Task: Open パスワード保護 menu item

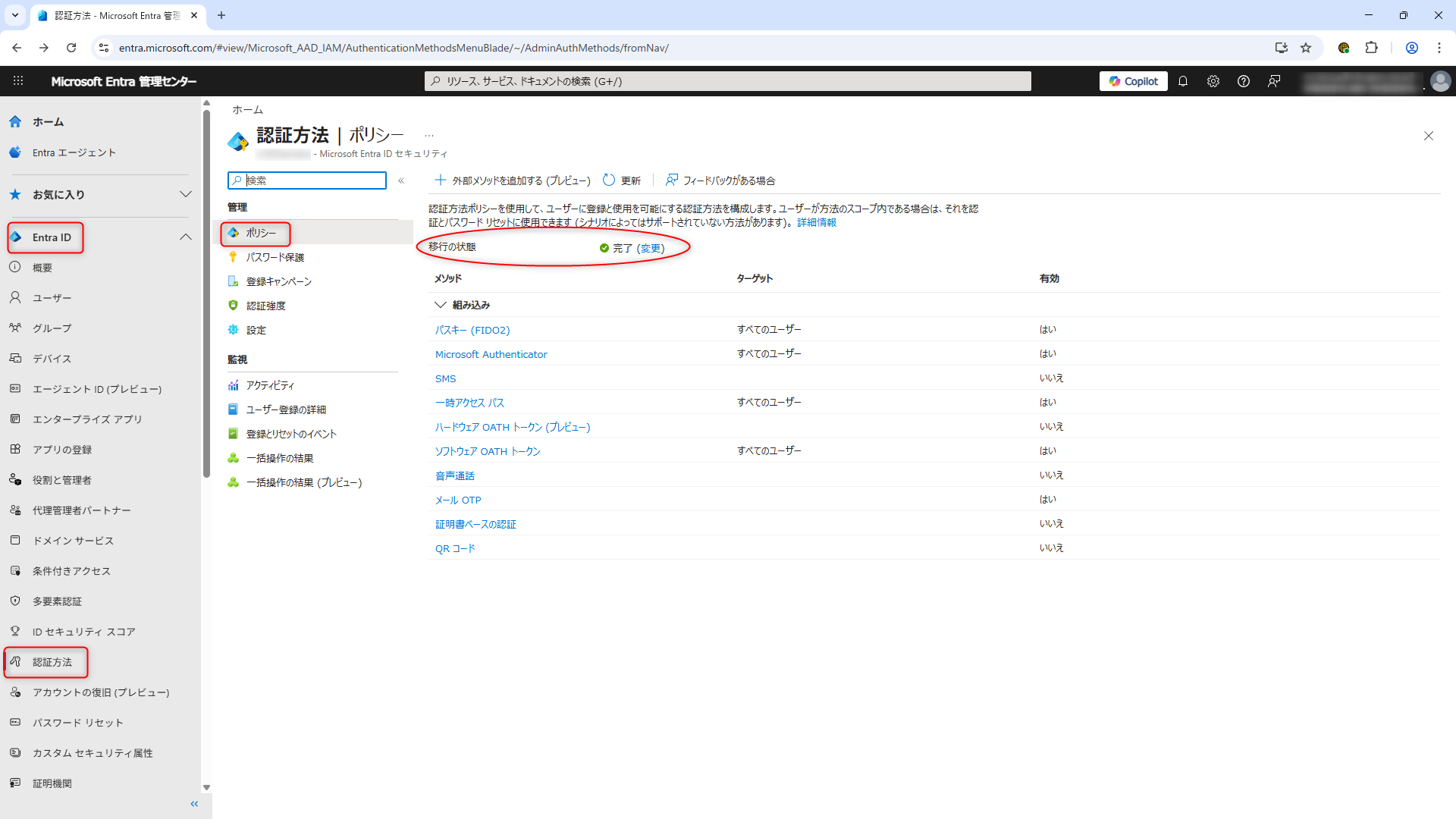Action: [x=275, y=258]
